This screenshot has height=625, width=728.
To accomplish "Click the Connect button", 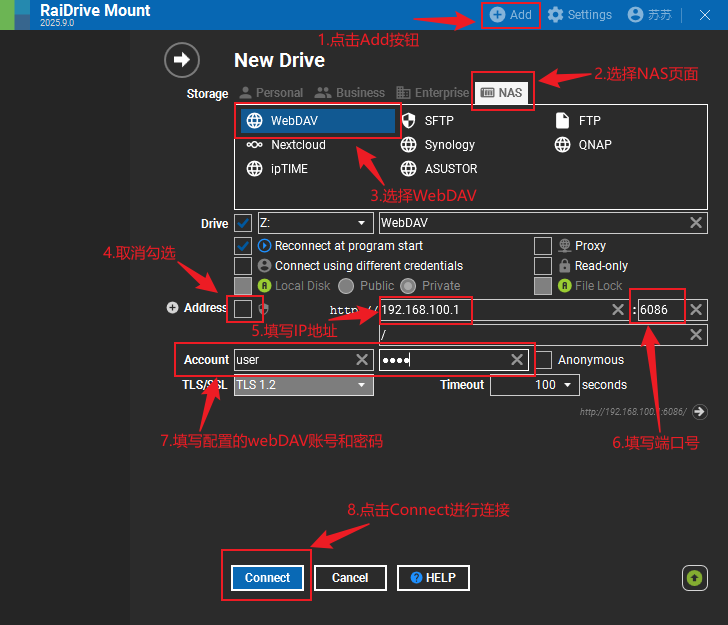I will (267, 578).
